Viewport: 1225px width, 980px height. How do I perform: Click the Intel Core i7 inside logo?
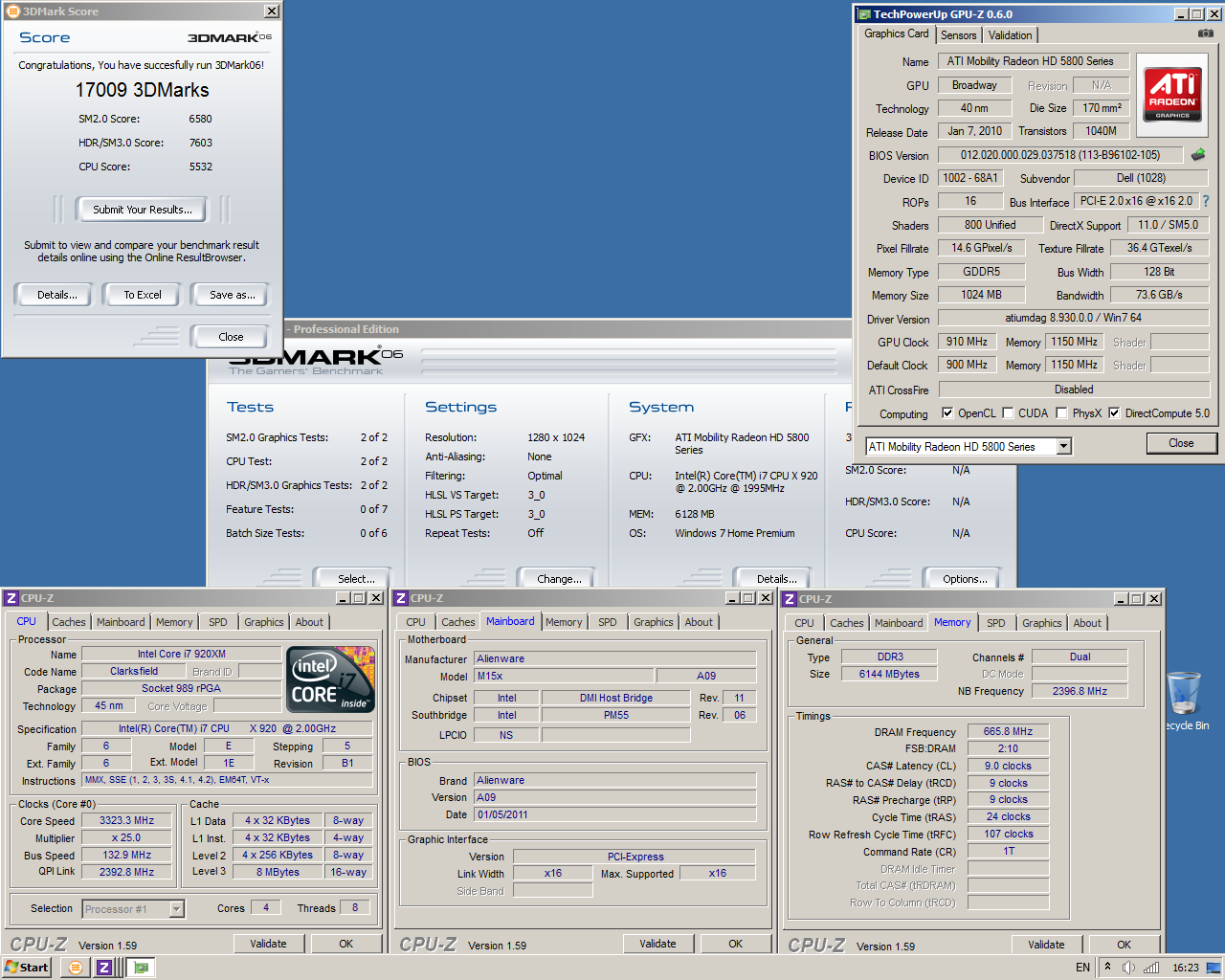pos(330,679)
